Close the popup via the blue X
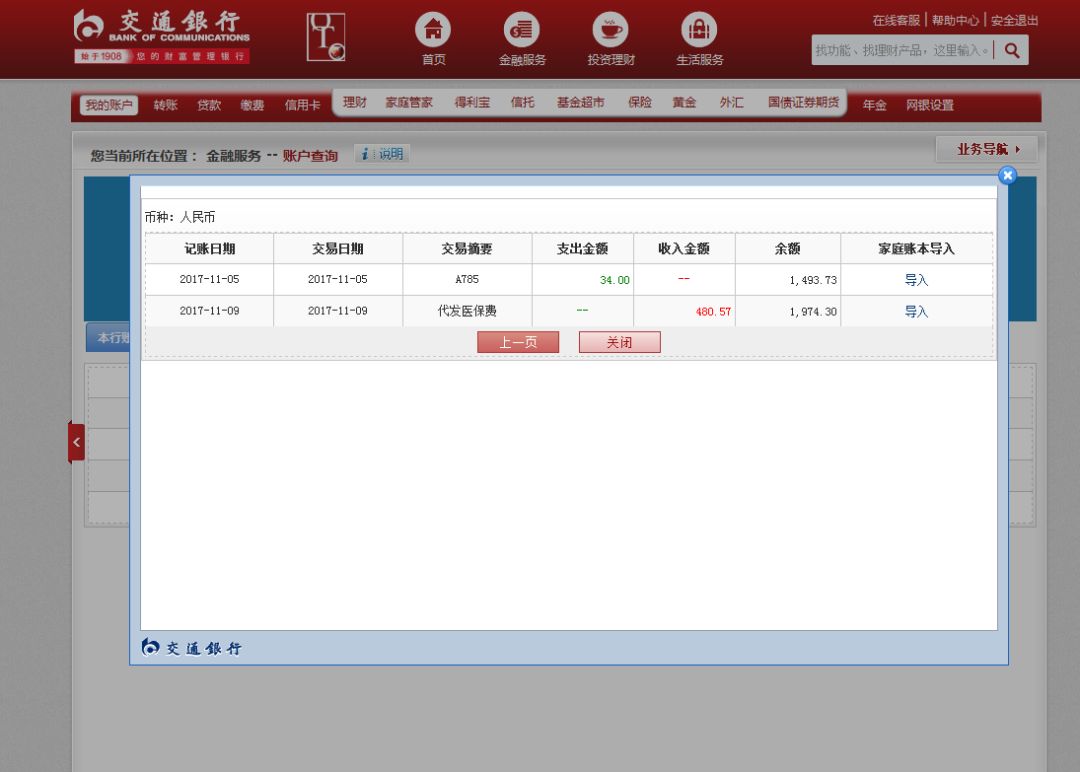The height and width of the screenshot is (772, 1080). point(1007,175)
